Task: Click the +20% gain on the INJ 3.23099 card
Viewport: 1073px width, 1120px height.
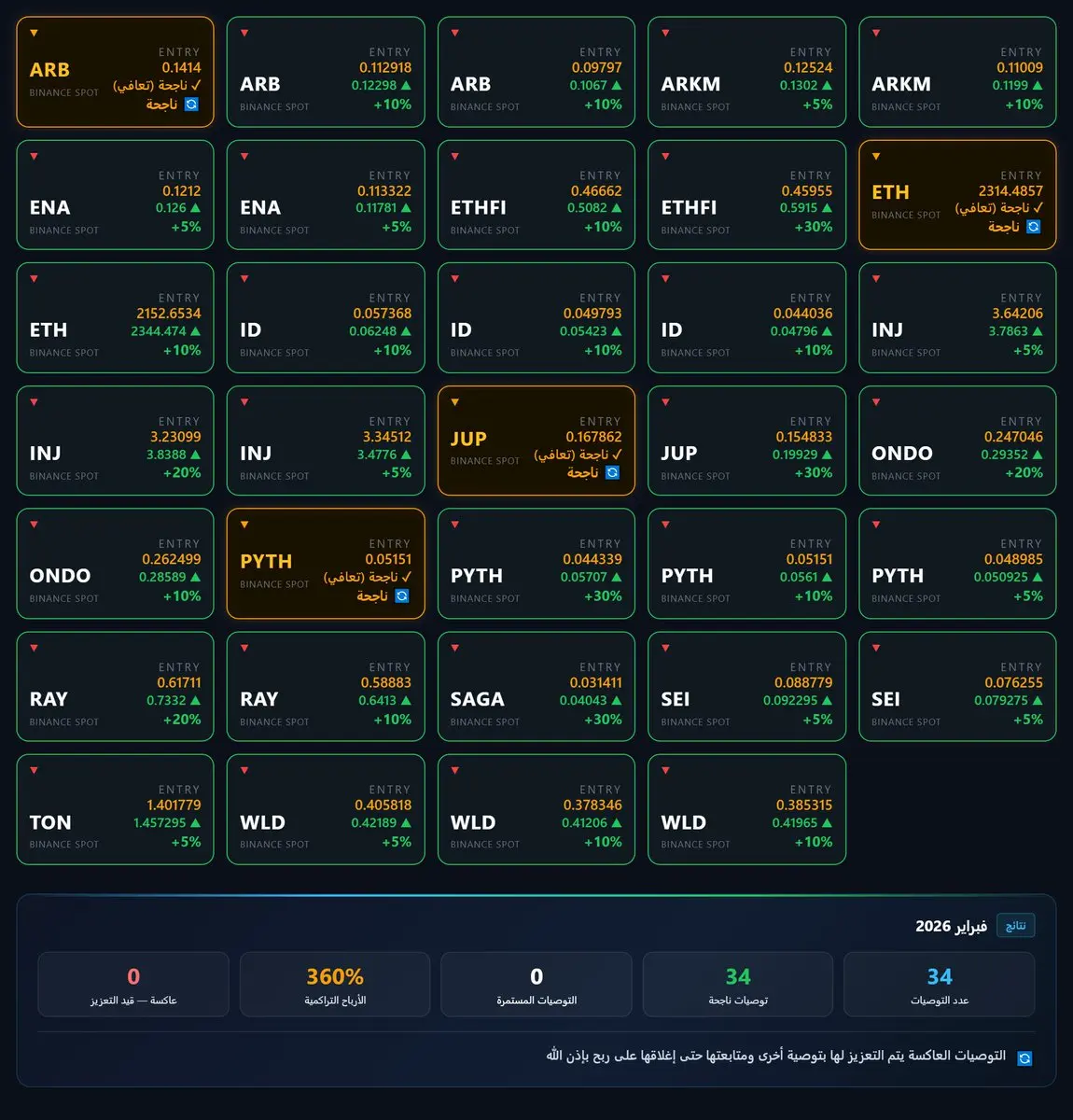Action: pos(182,472)
